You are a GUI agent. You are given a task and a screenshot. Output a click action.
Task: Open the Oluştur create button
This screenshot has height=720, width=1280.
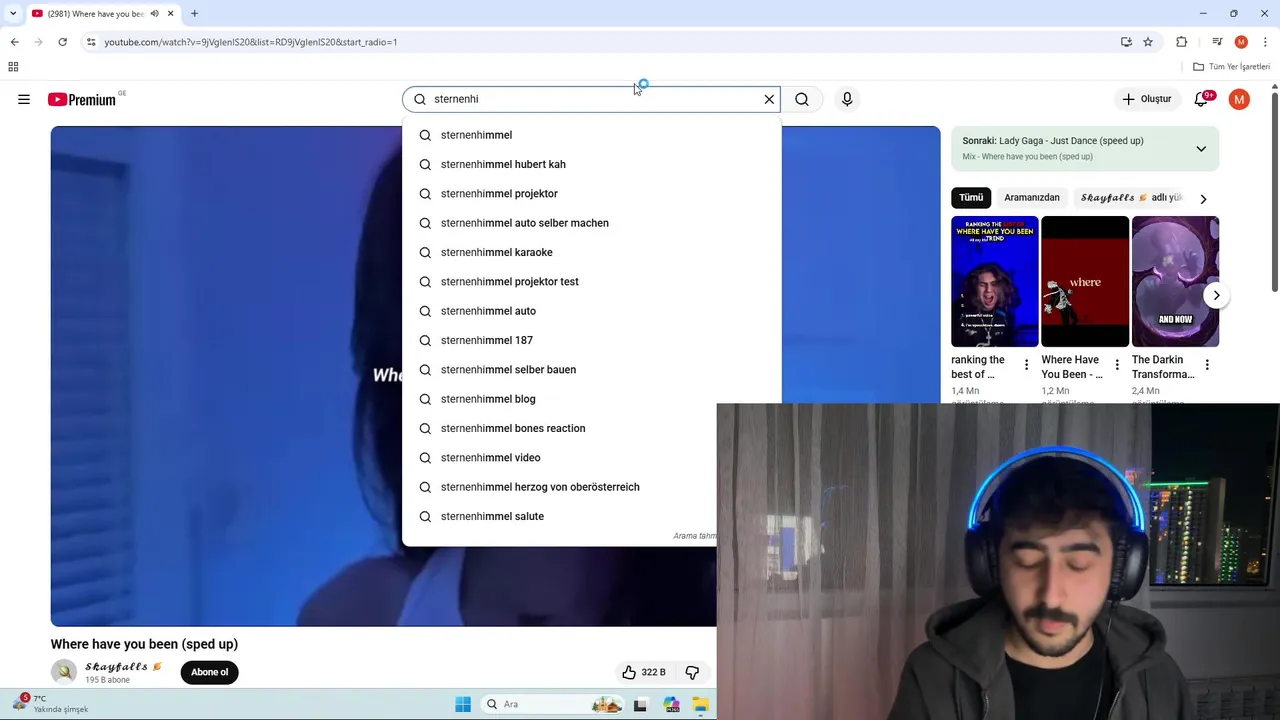(x=1147, y=99)
